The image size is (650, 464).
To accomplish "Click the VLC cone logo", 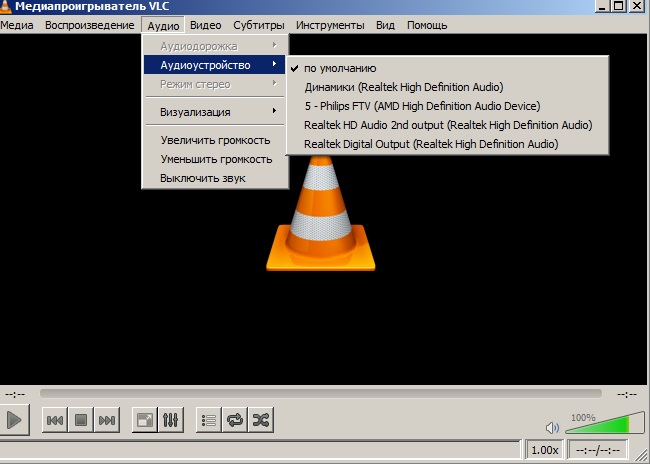I will [x=320, y=214].
